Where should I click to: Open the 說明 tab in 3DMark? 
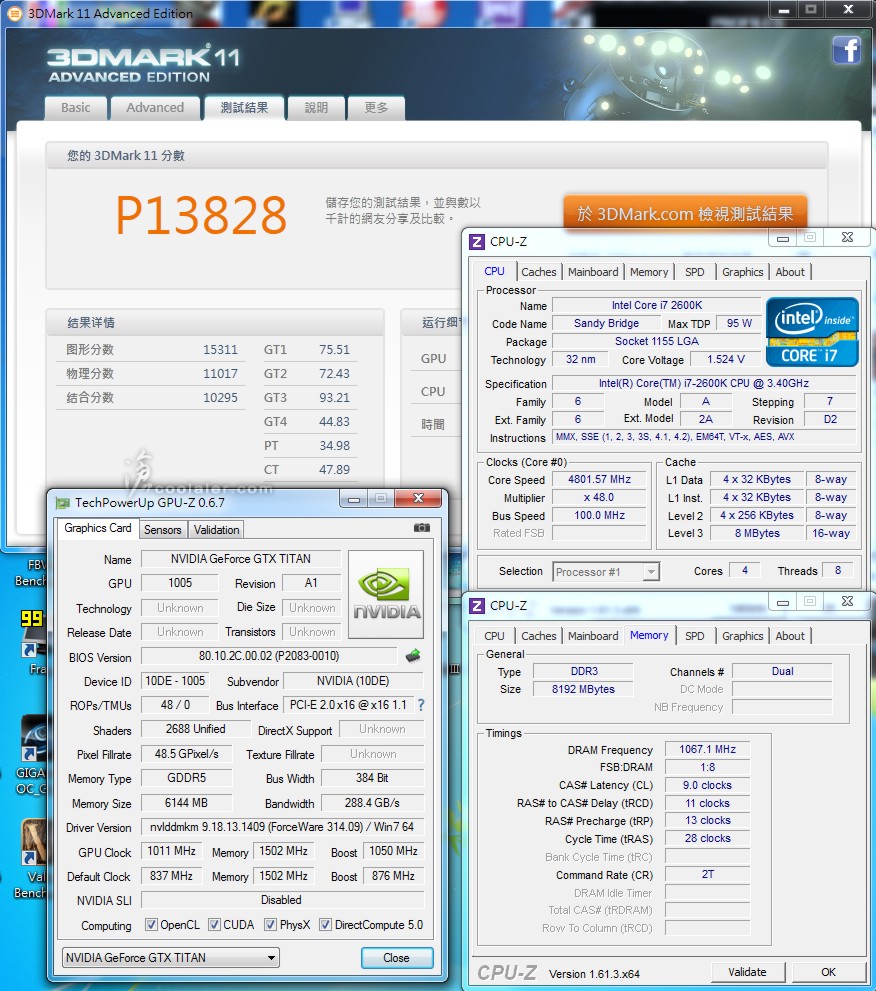[x=316, y=108]
